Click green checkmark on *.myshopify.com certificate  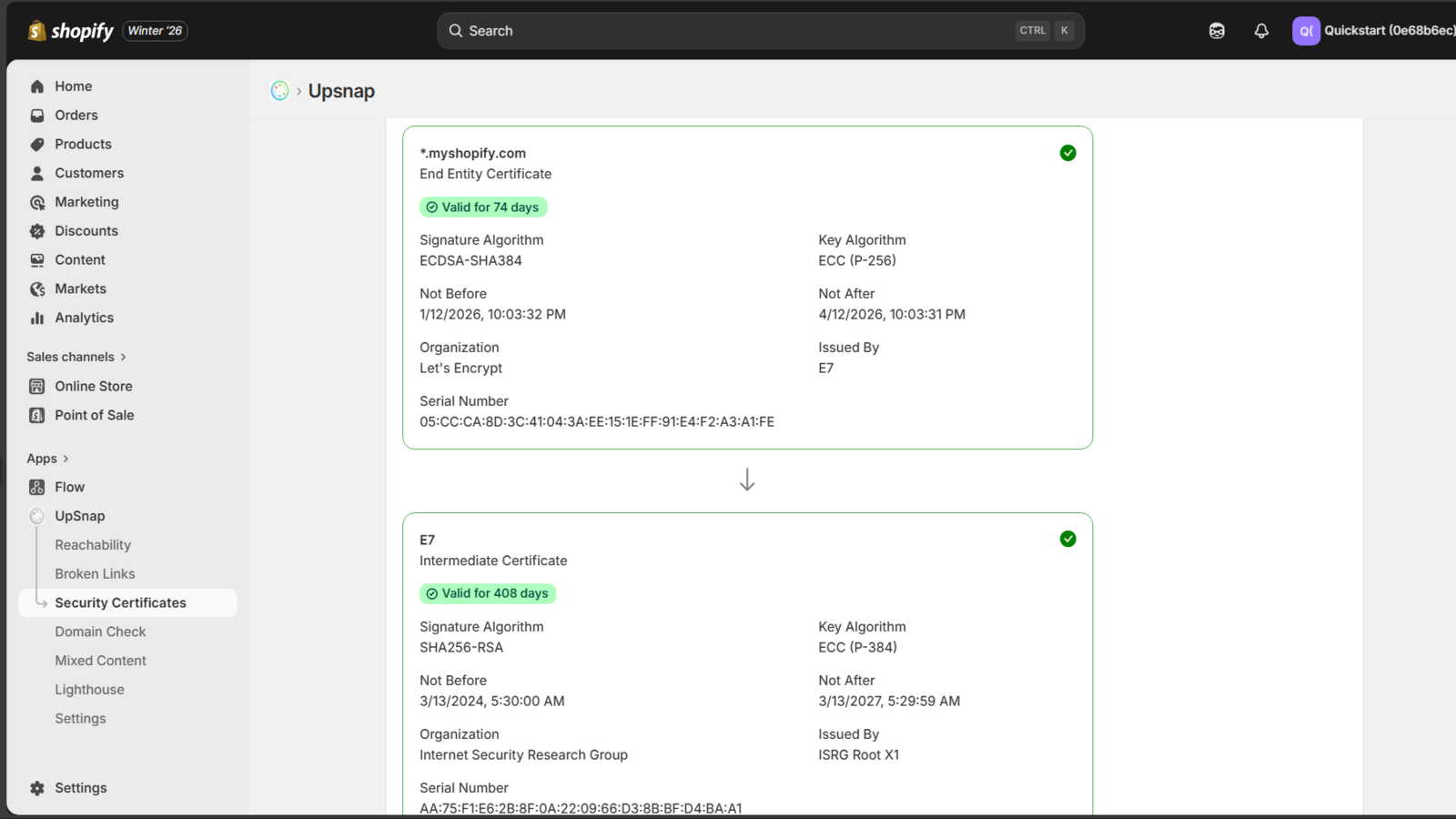1067,153
